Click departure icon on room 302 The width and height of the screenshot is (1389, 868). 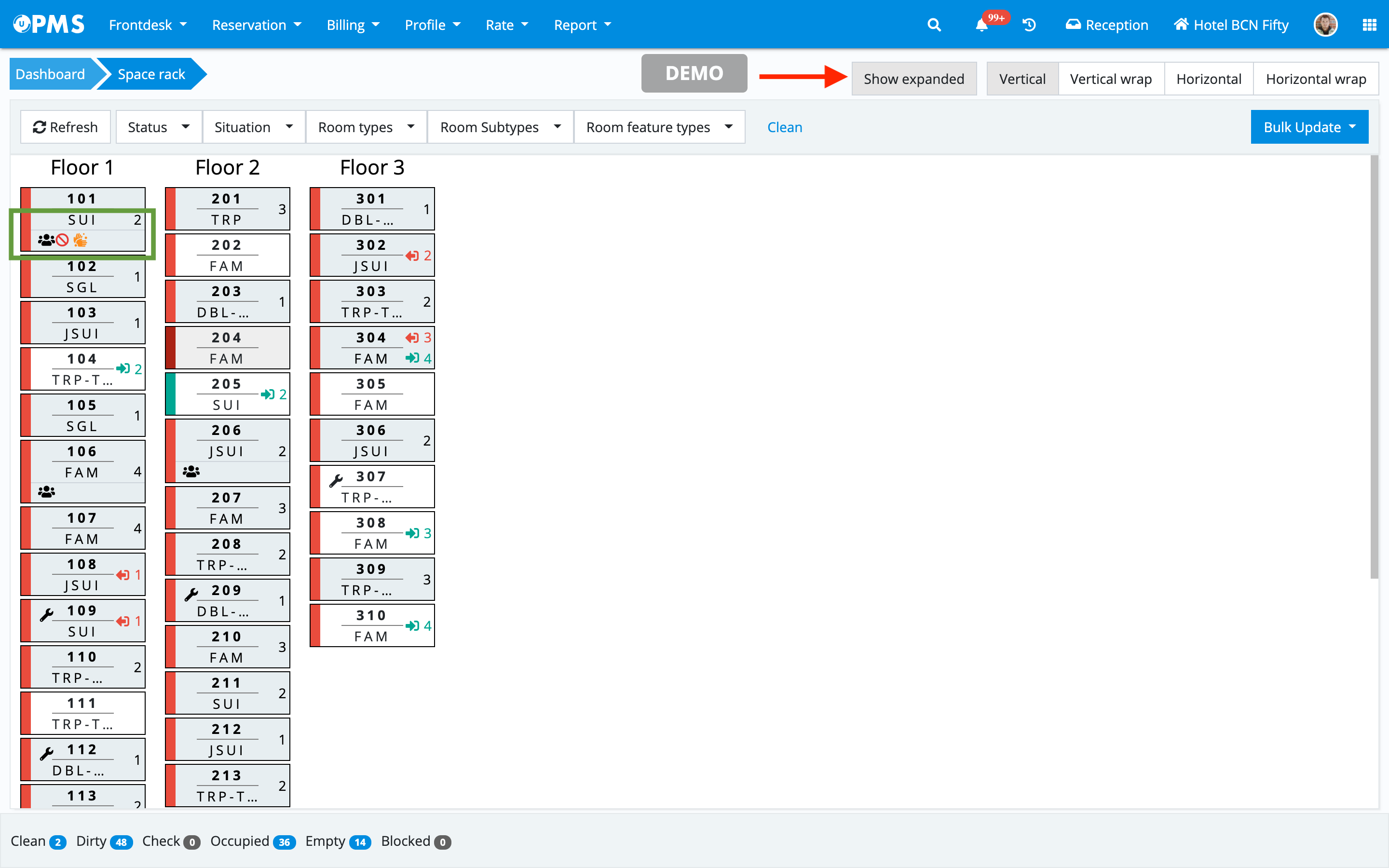[x=412, y=256]
